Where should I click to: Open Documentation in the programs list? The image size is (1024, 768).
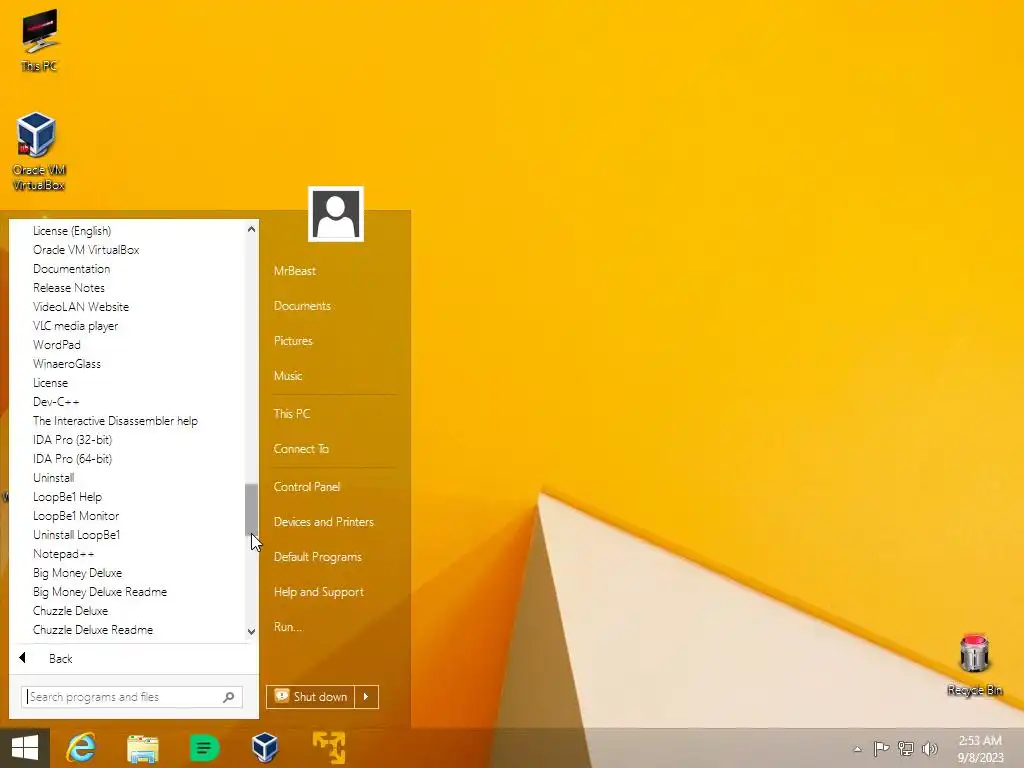click(x=72, y=268)
